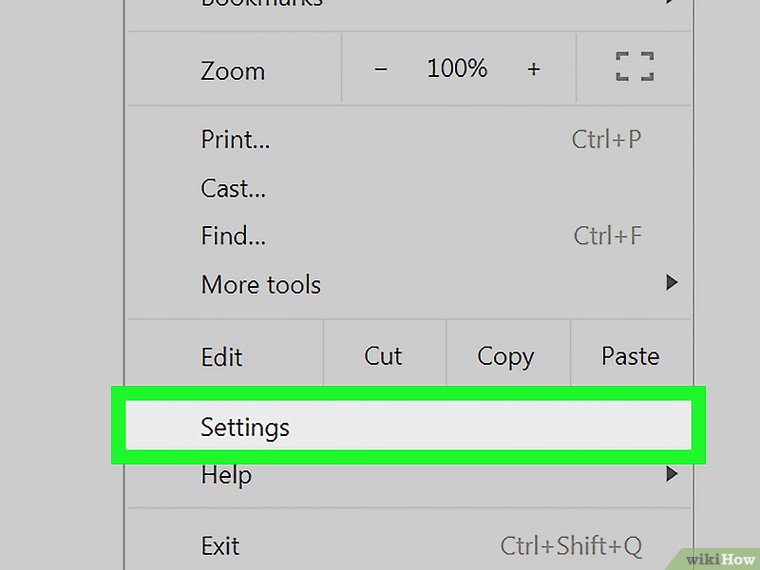Expand the More tools submenu arrow
Screen dimensions: 760x570
(x=672, y=284)
